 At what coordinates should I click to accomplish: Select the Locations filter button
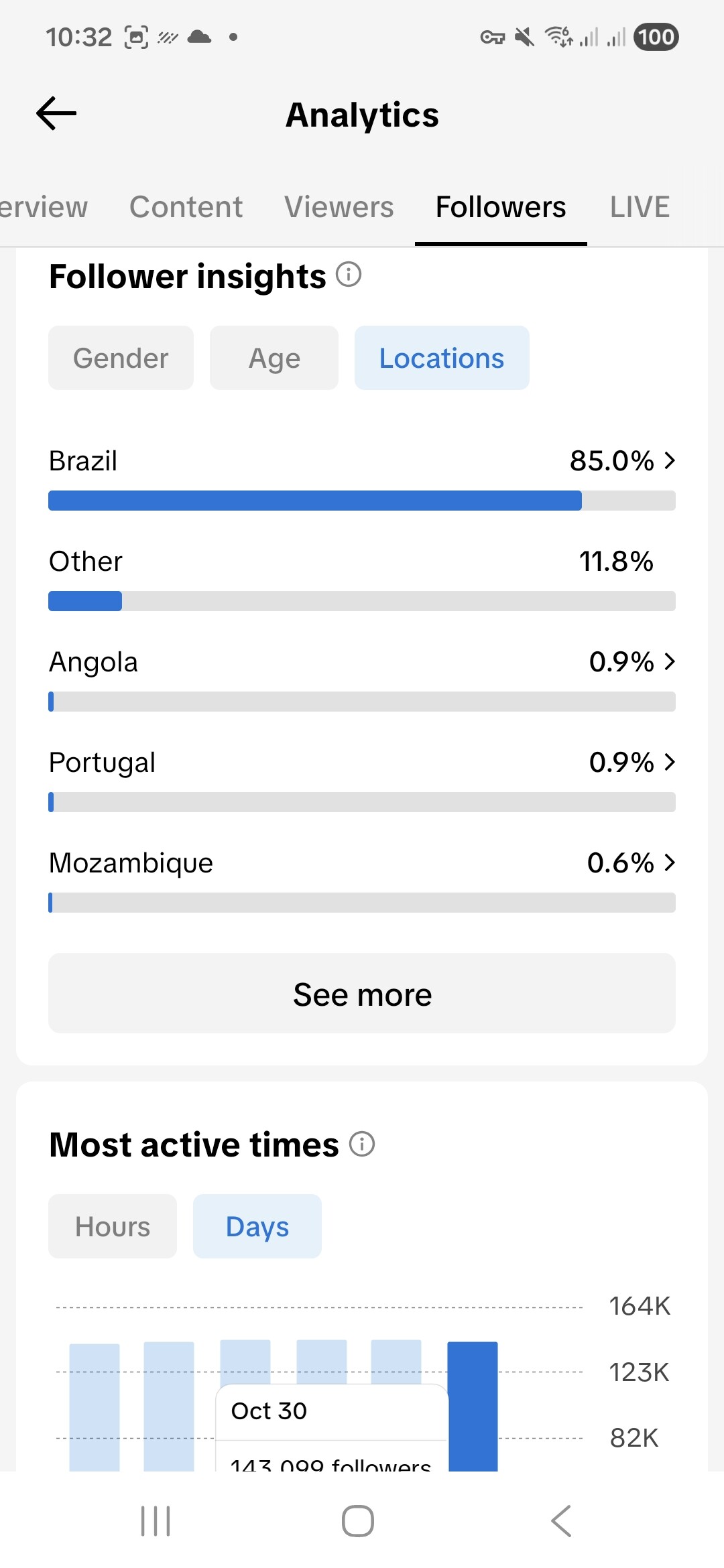click(442, 358)
